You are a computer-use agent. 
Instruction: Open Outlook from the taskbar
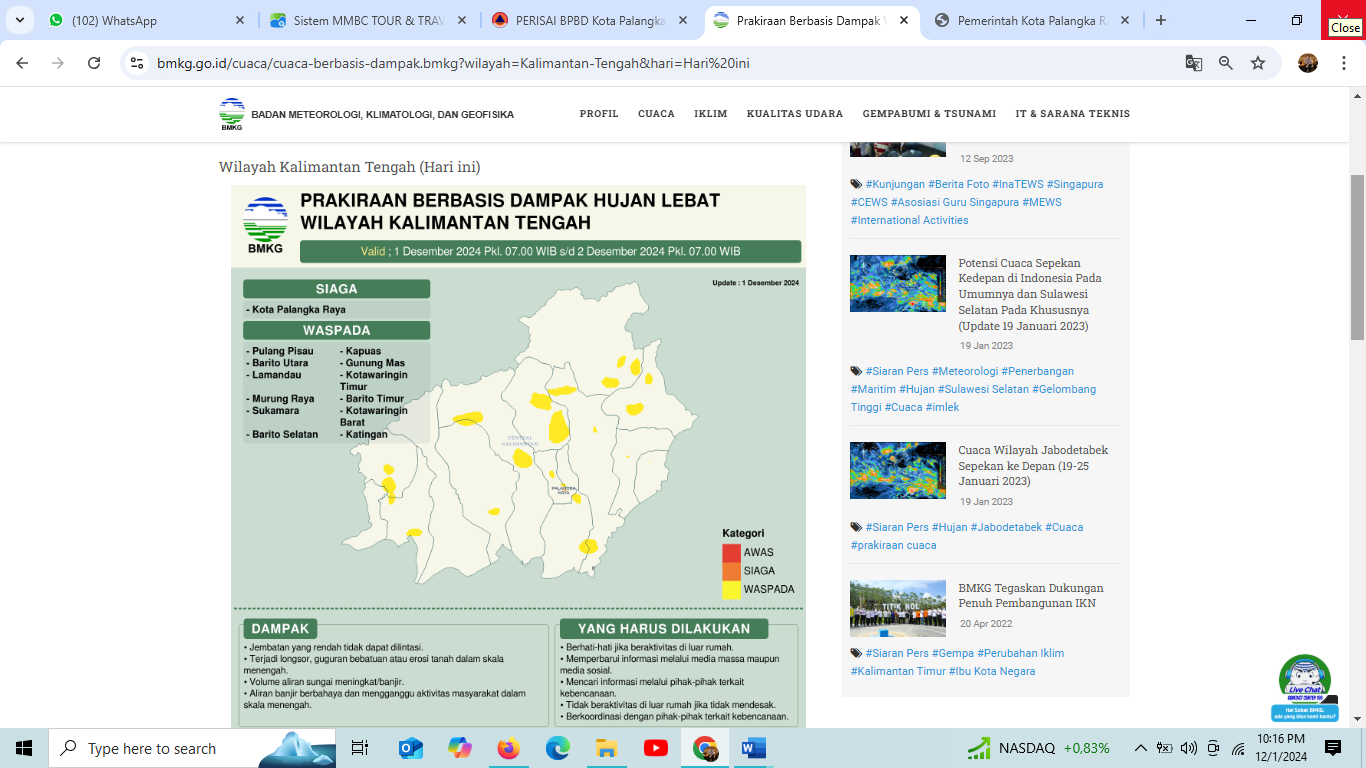pos(410,748)
